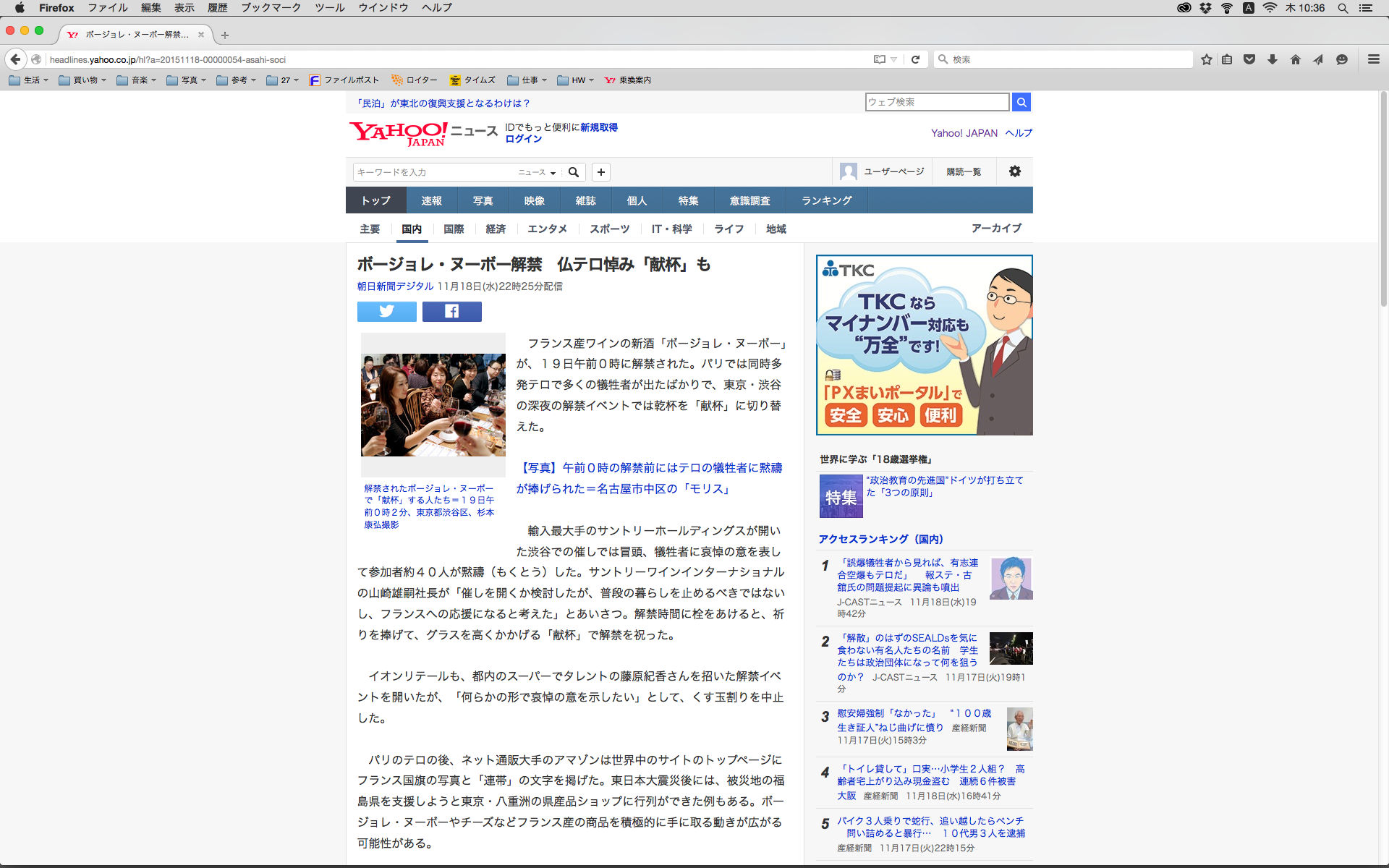Click the blue web search magnifier button
The height and width of the screenshot is (868, 1389).
pos(1021,103)
